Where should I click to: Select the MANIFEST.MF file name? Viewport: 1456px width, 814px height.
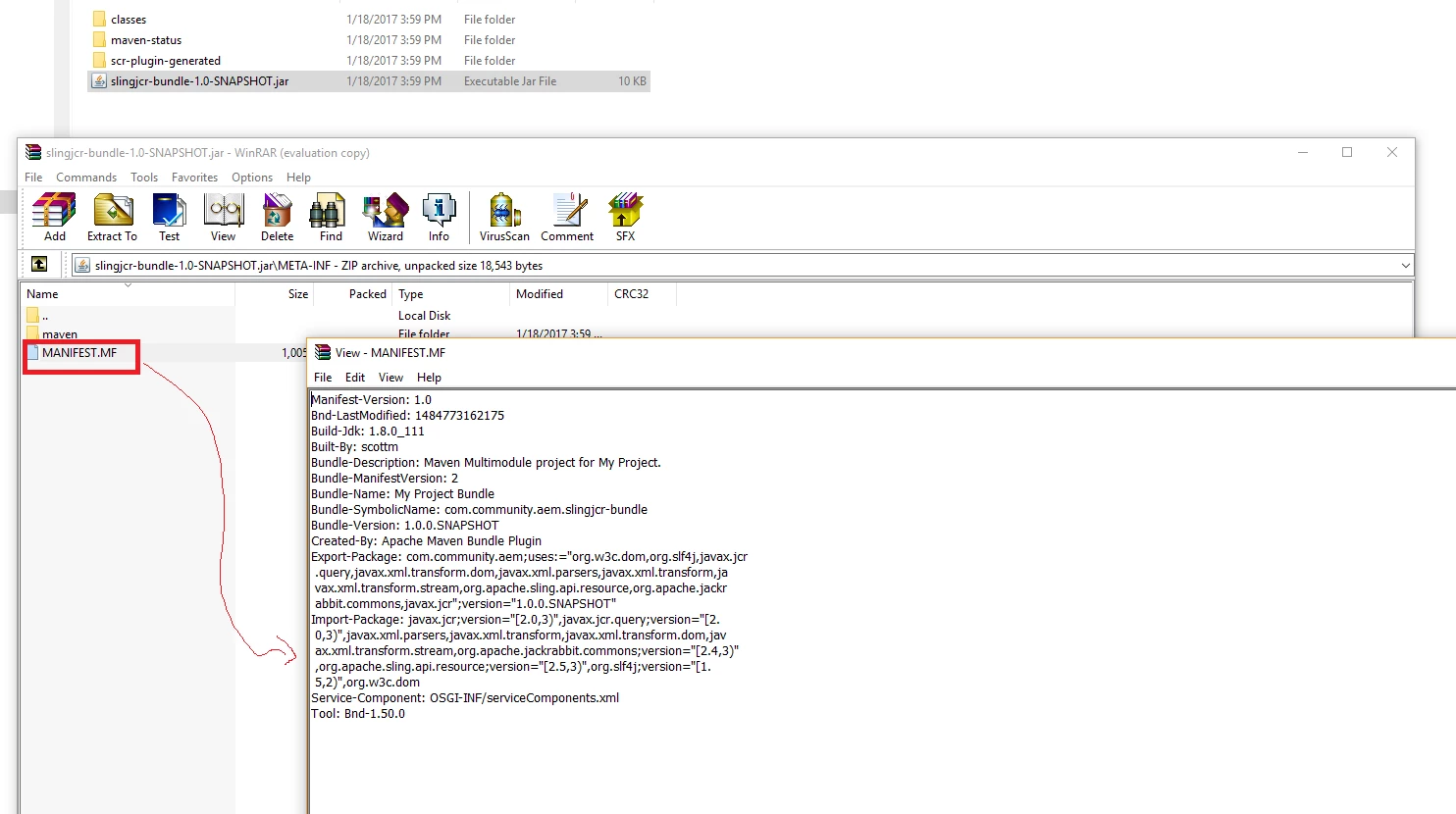[79, 353]
